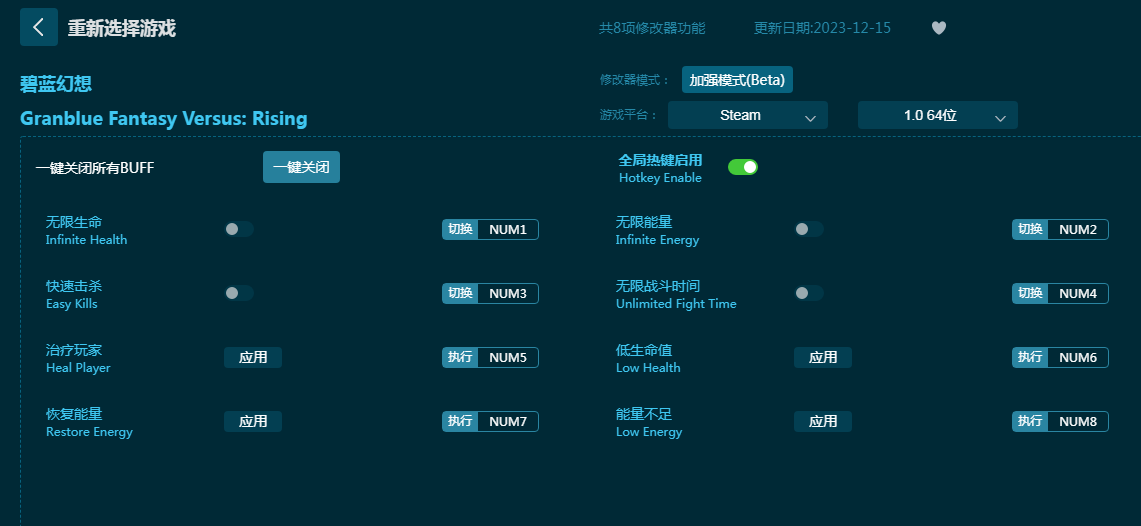Toggle the global Hotkey Enable switch
Image resolution: width=1141 pixels, height=526 pixels.
coord(743,167)
